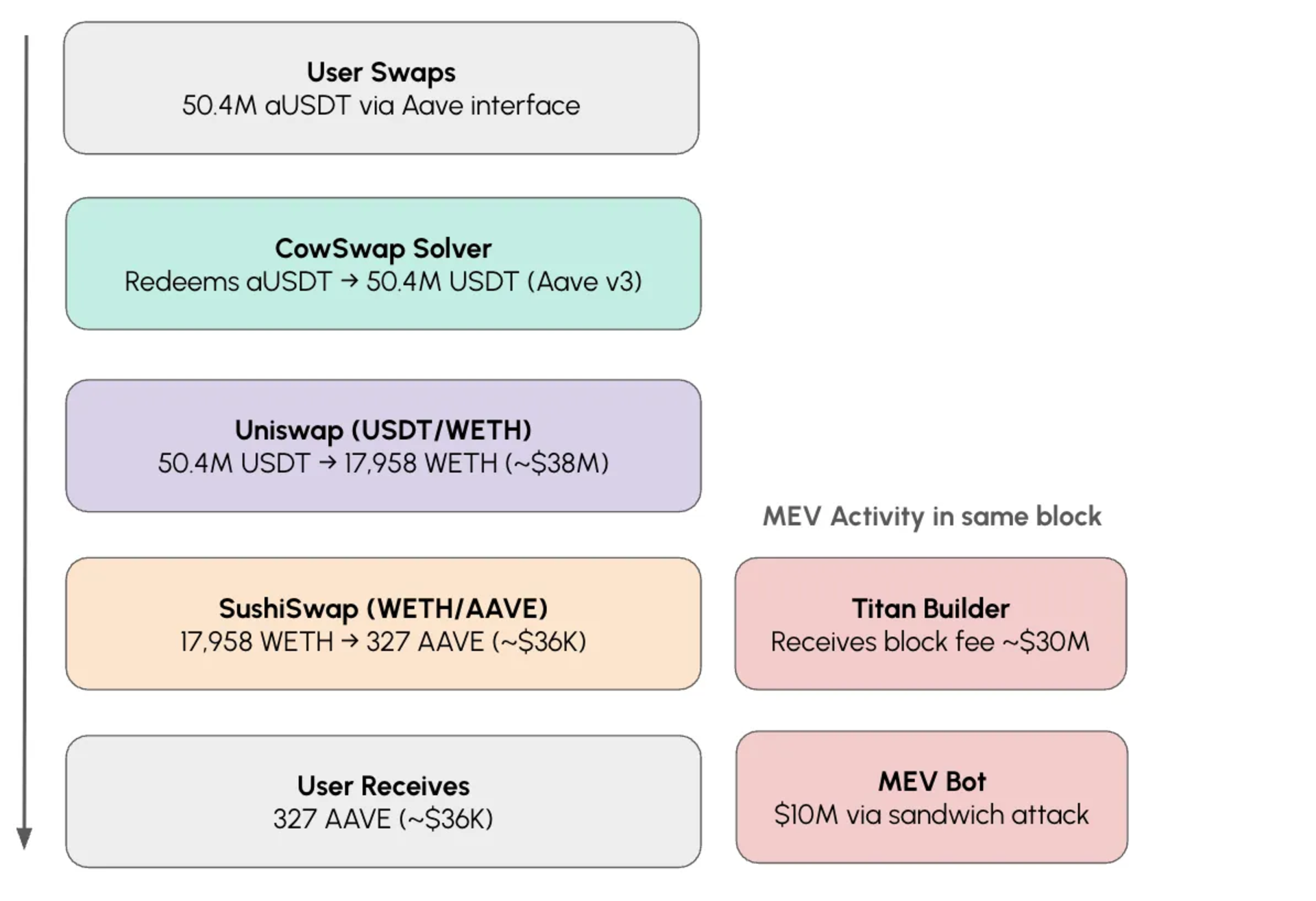
Task: Select the MEV Bot heading
Action: pyautogui.click(x=931, y=782)
